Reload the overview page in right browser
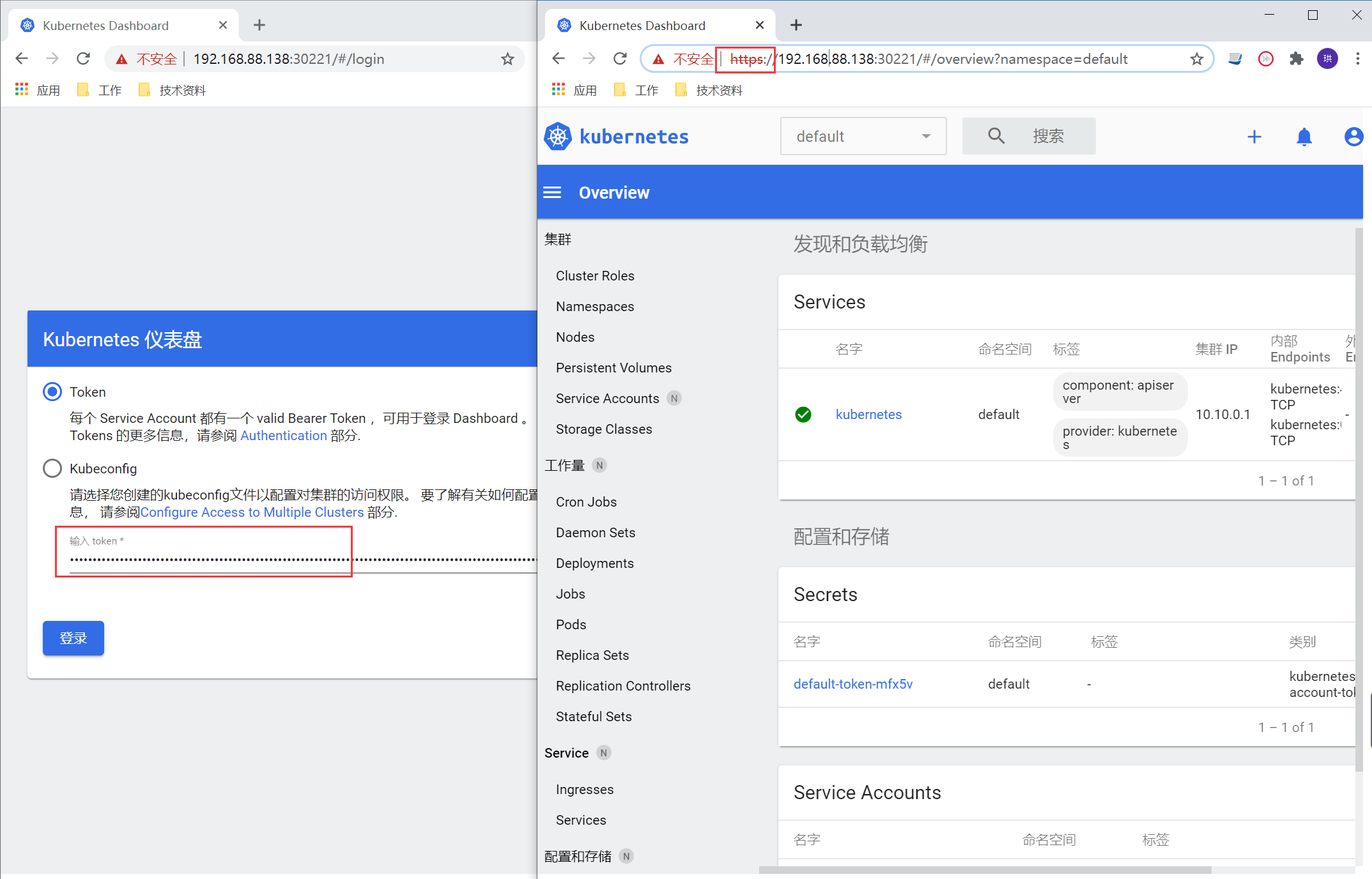 pyautogui.click(x=620, y=59)
